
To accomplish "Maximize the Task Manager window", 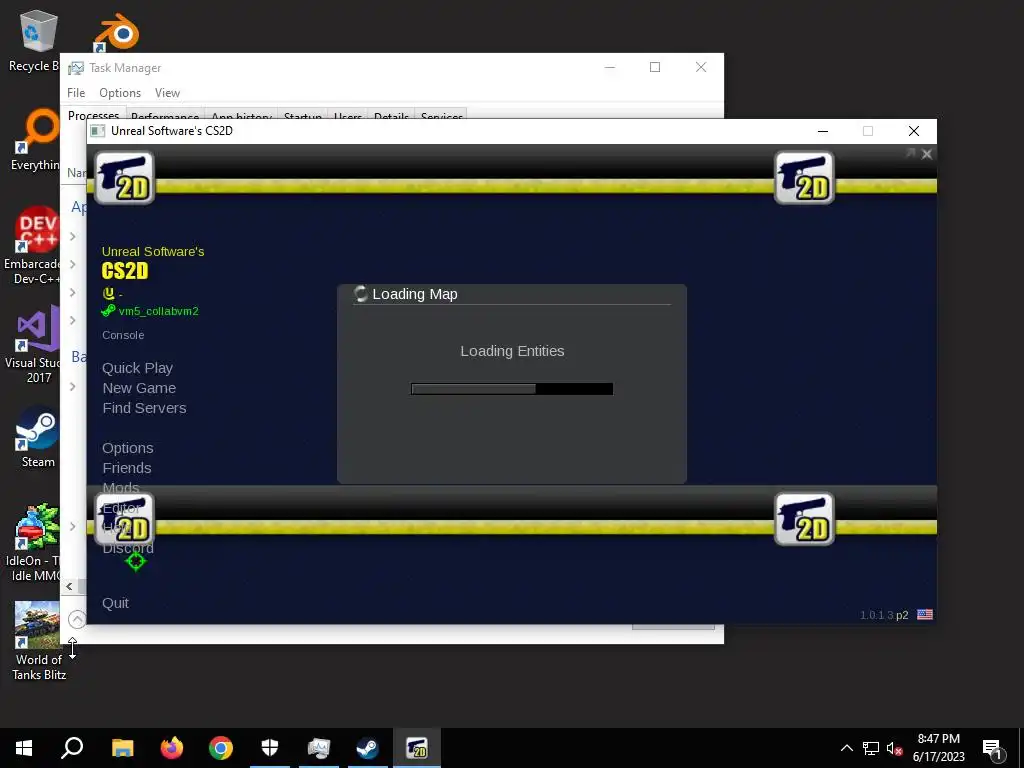I will (x=655, y=67).
